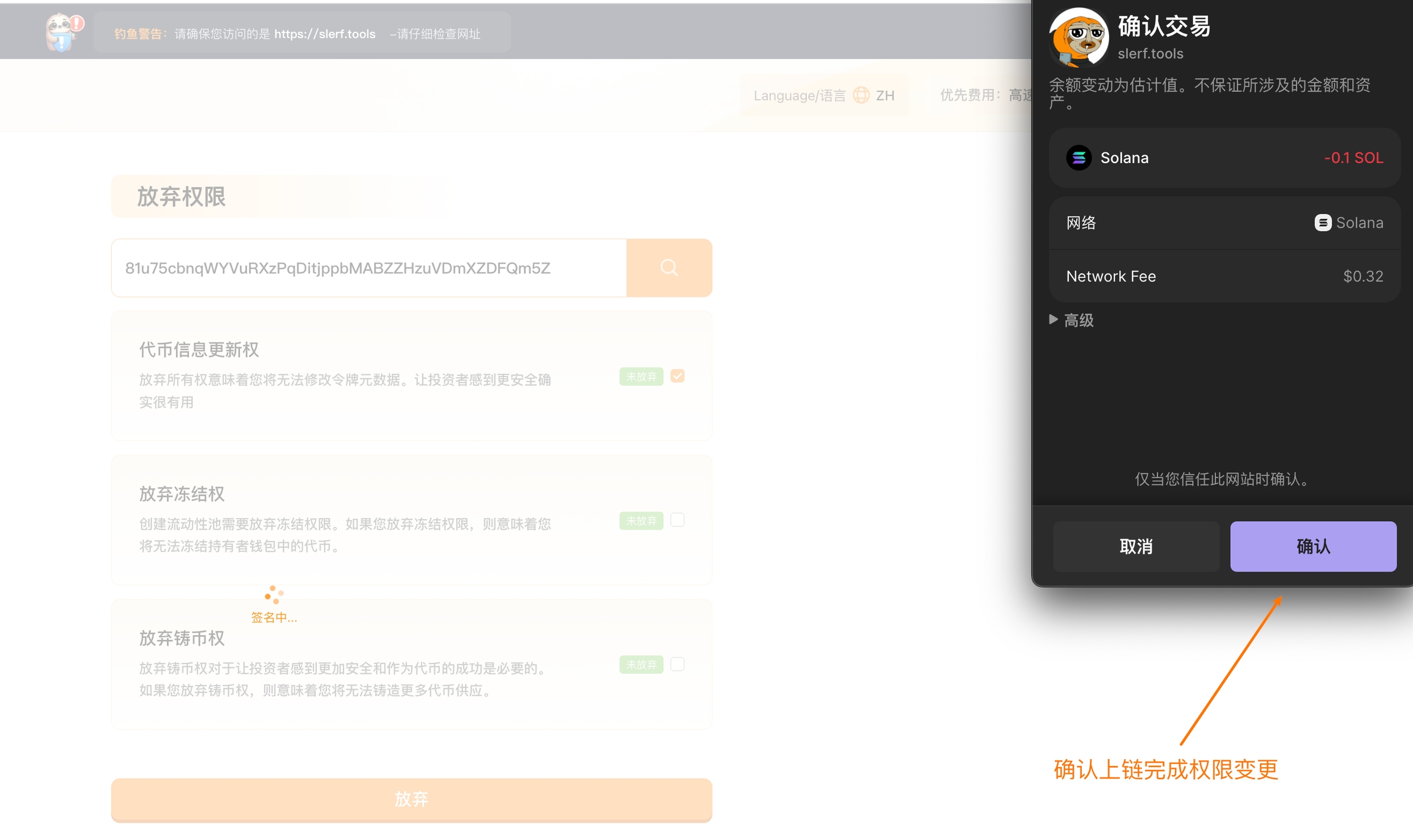Click the globe language icon
This screenshot has width=1413, height=840.
[861, 95]
